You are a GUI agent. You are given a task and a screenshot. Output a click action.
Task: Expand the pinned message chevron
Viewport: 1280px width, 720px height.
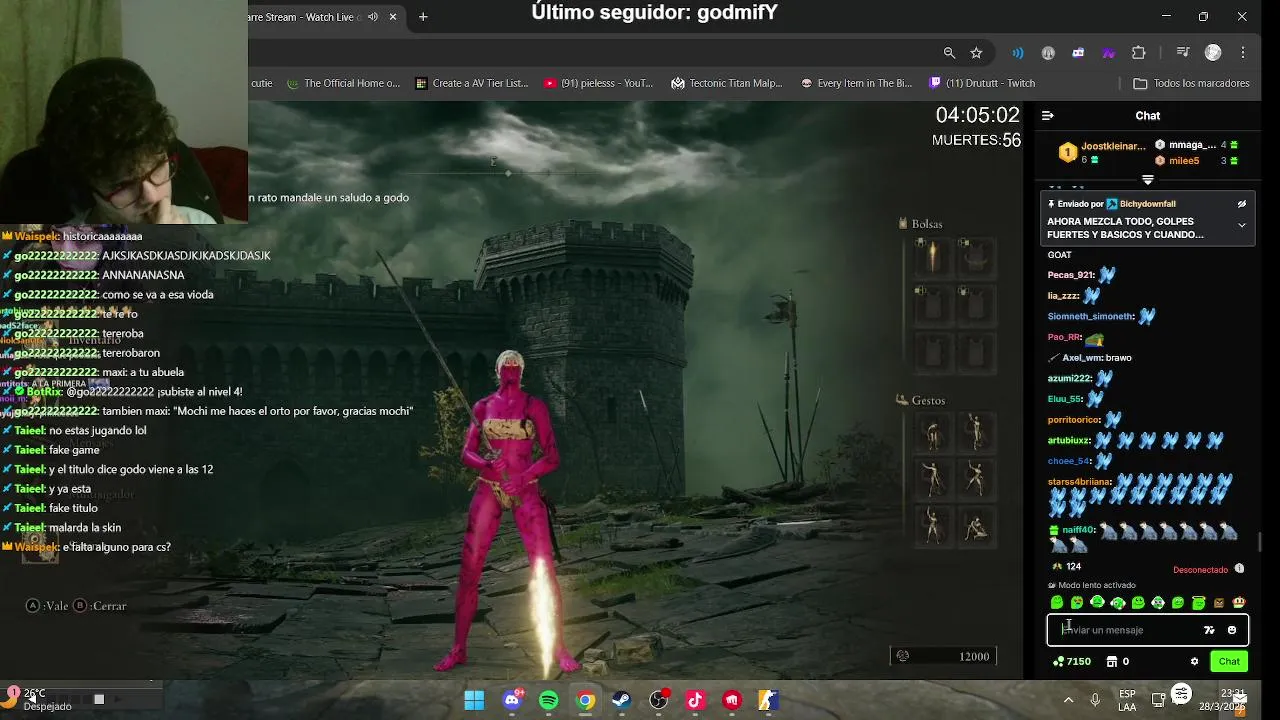point(1242,226)
